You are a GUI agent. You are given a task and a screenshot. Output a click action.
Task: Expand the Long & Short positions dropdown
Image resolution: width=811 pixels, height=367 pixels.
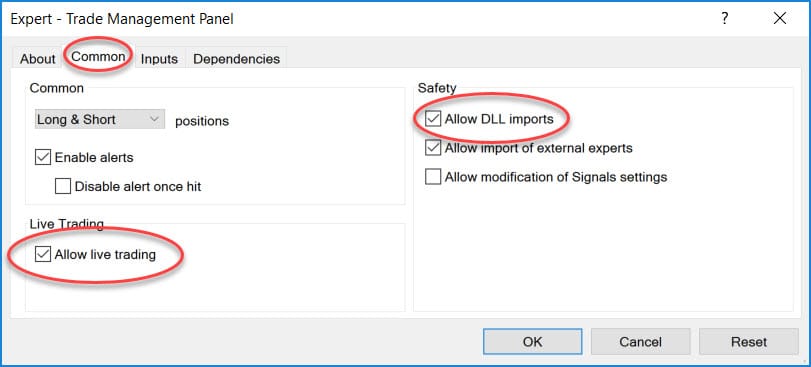point(99,119)
